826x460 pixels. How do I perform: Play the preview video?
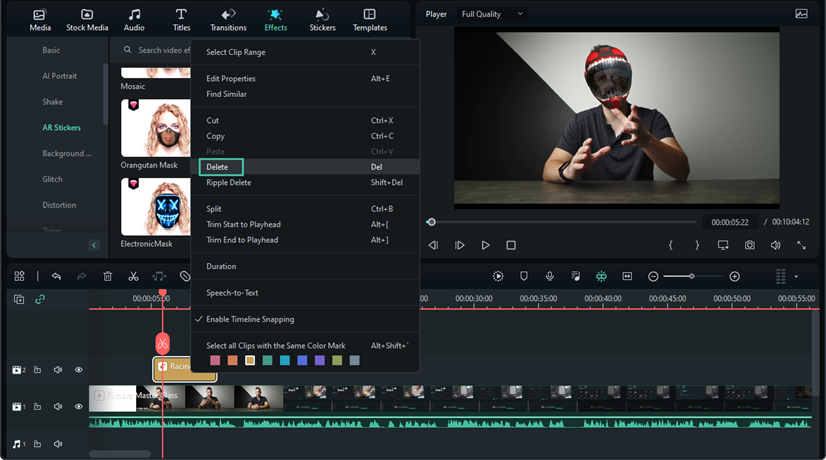pos(485,245)
